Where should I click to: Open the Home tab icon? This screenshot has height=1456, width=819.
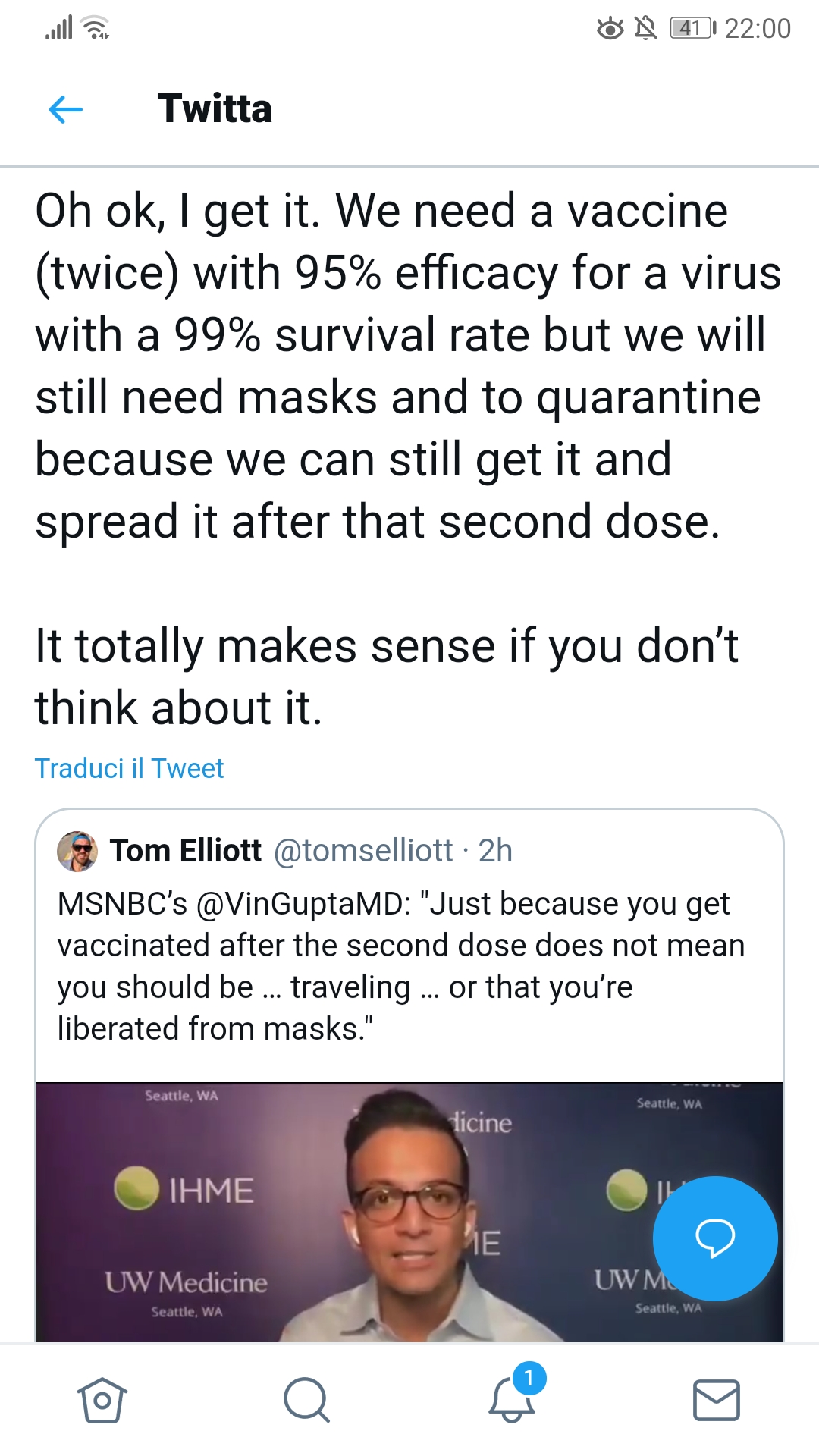(x=102, y=1399)
